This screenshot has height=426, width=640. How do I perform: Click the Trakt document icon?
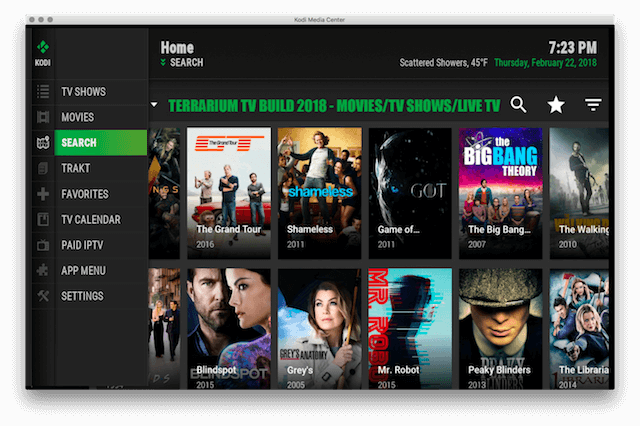coord(43,168)
